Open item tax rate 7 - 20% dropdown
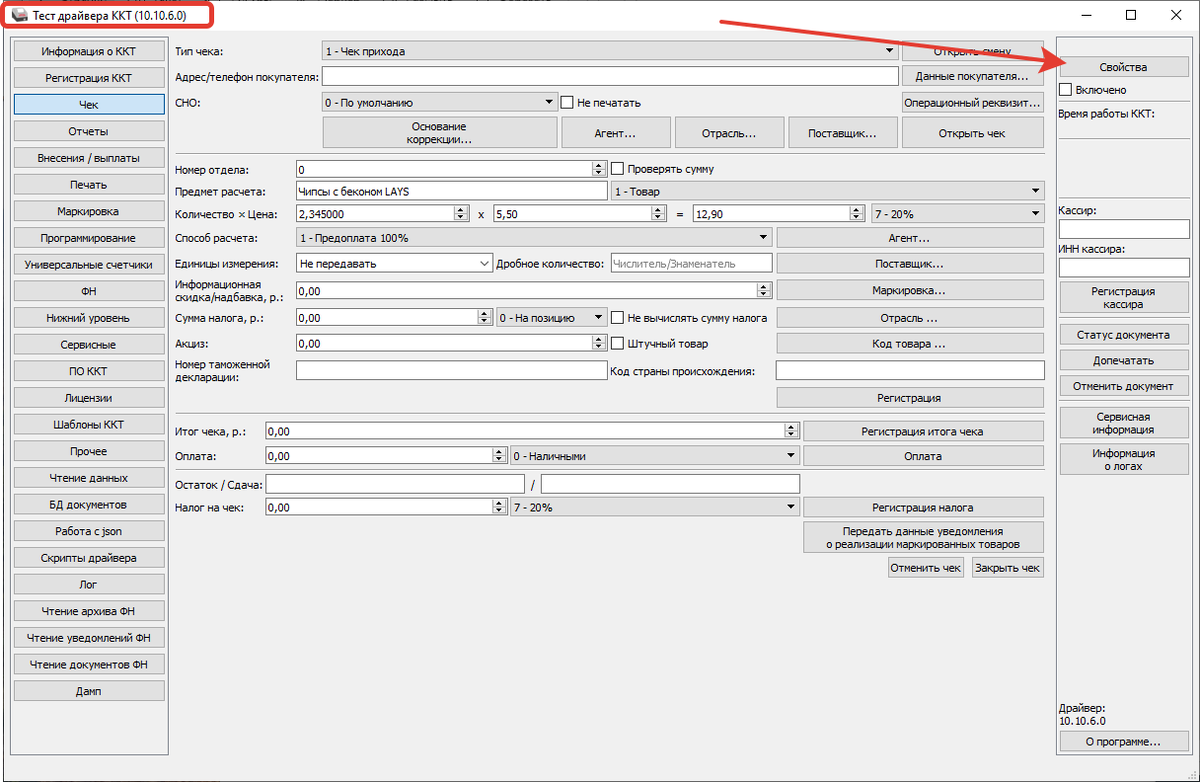This screenshot has height=782, width=1200. click(x=957, y=213)
